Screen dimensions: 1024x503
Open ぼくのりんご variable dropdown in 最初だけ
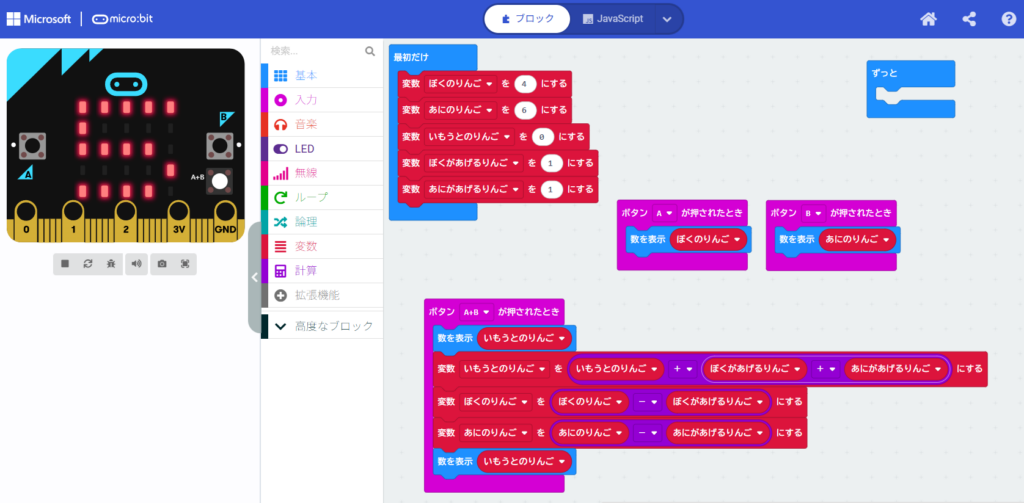pos(460,84)
